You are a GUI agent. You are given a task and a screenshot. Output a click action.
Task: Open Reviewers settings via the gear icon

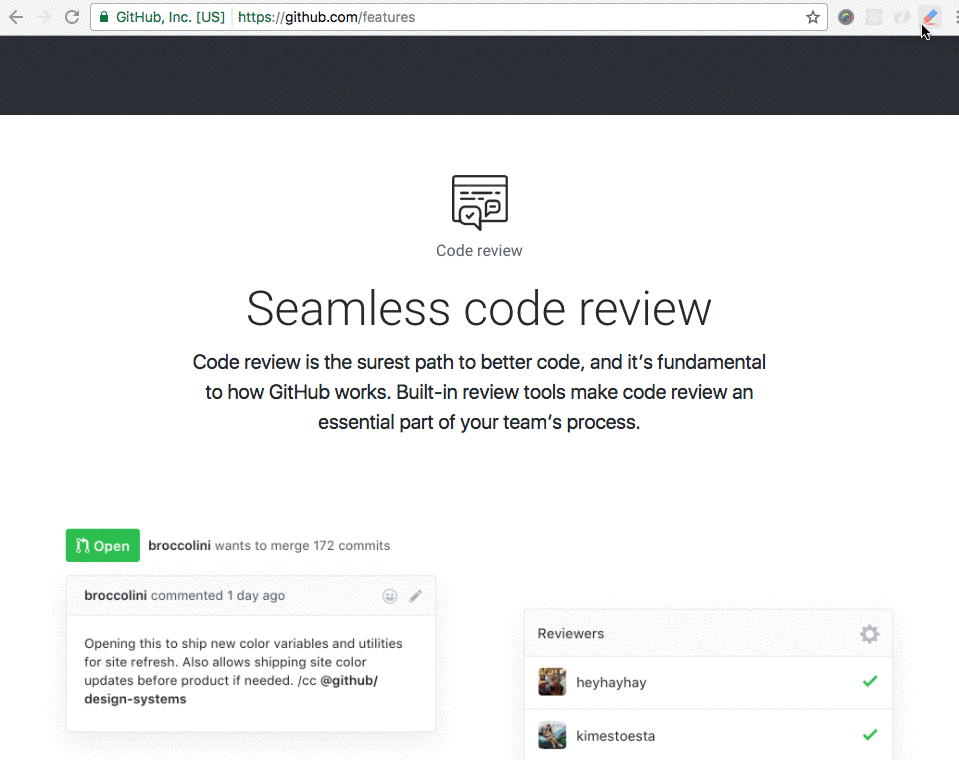click(x=869, y=634)
